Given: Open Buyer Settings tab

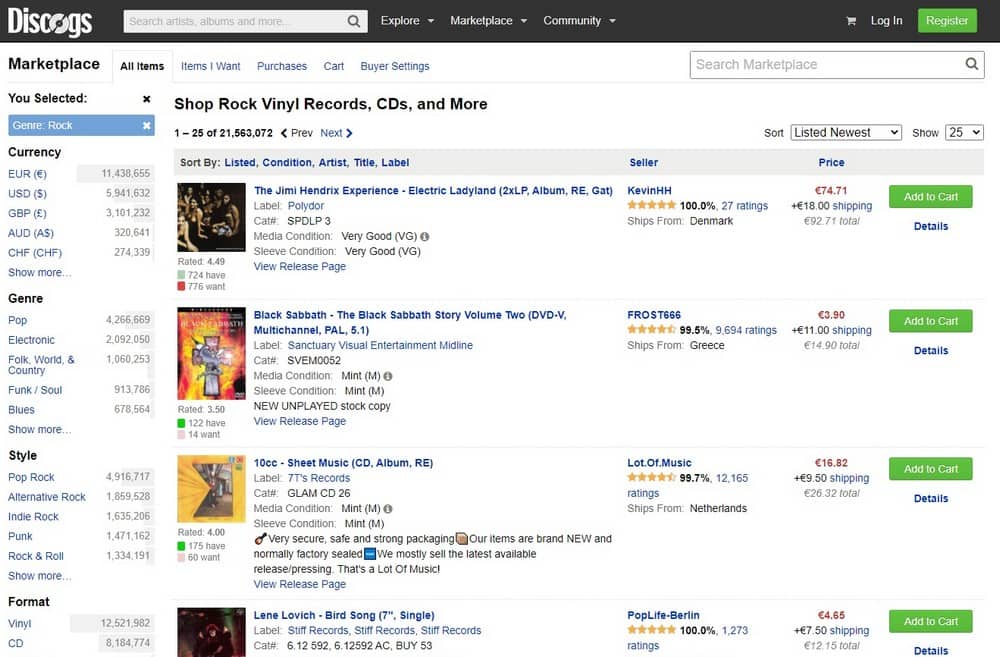Looking at the screenshot, I should pyautogui.click(x=395, y=66).
